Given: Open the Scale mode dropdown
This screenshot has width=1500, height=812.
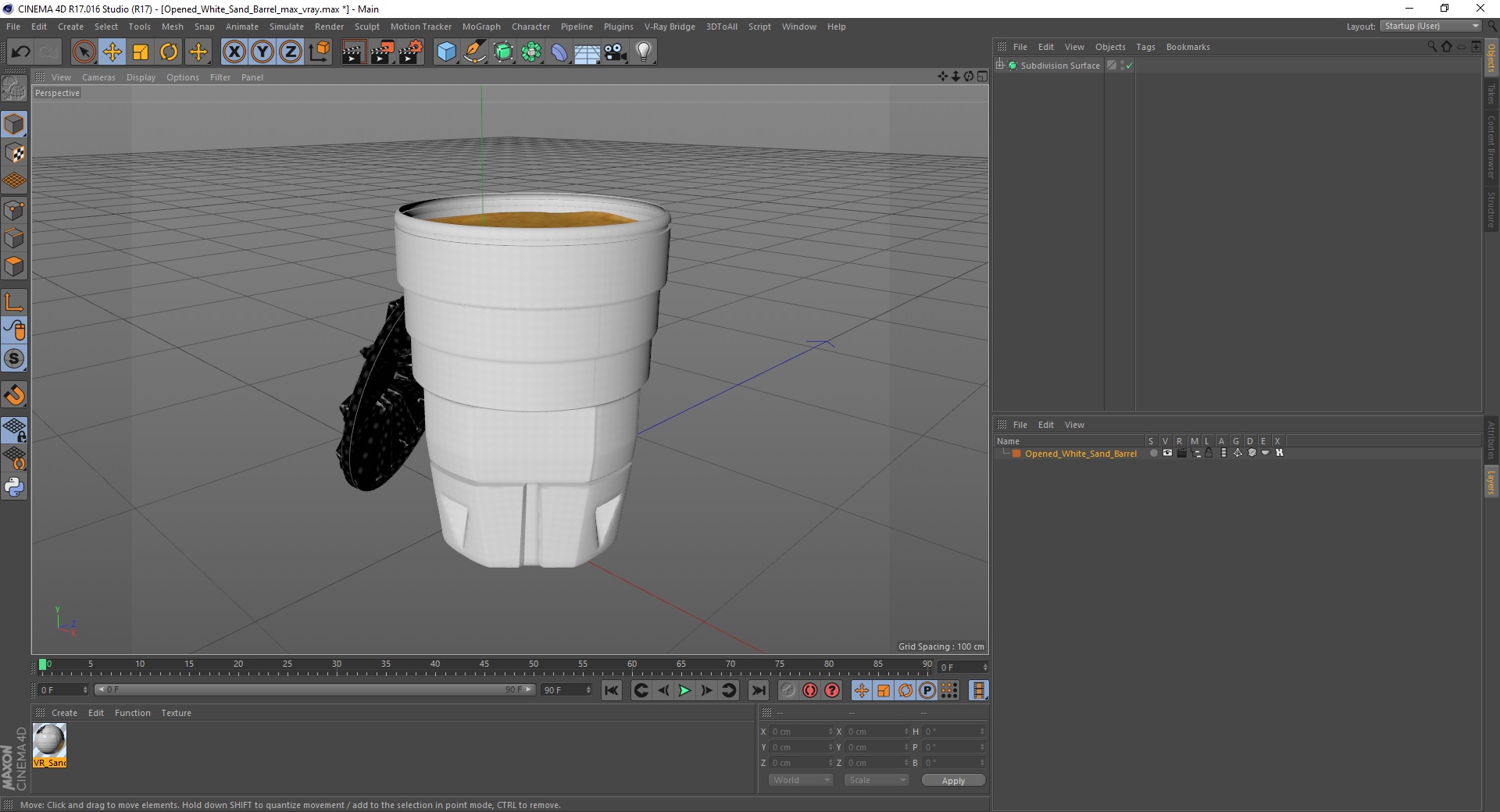Looking at the screenshot, I should 877,780.
